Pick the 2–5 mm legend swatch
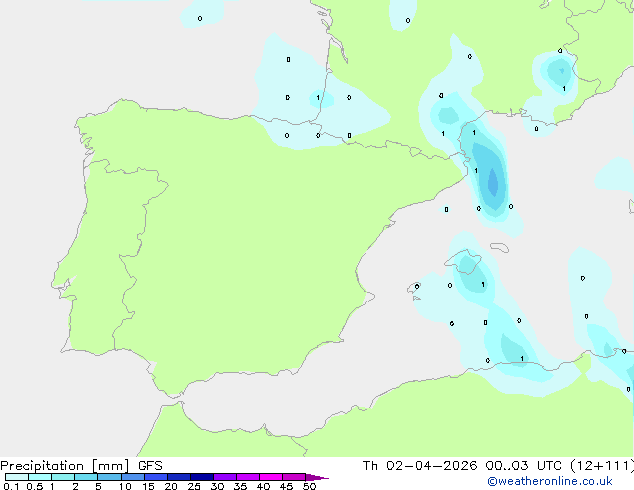The height and width of the screenshot is (490, 634). point(86,477)
